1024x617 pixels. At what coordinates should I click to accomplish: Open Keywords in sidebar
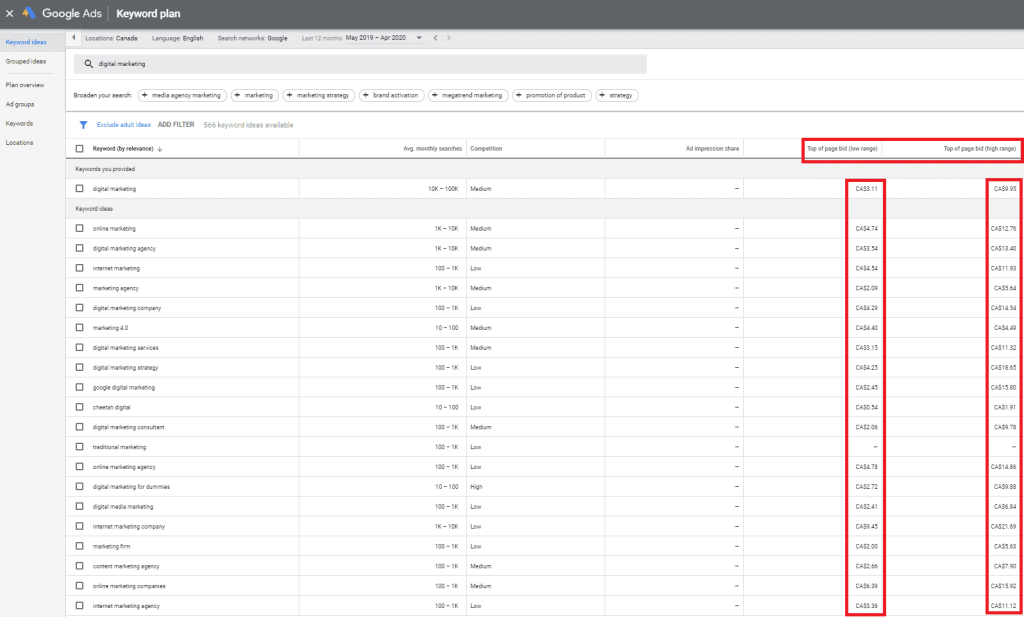[x=19, y=123]
